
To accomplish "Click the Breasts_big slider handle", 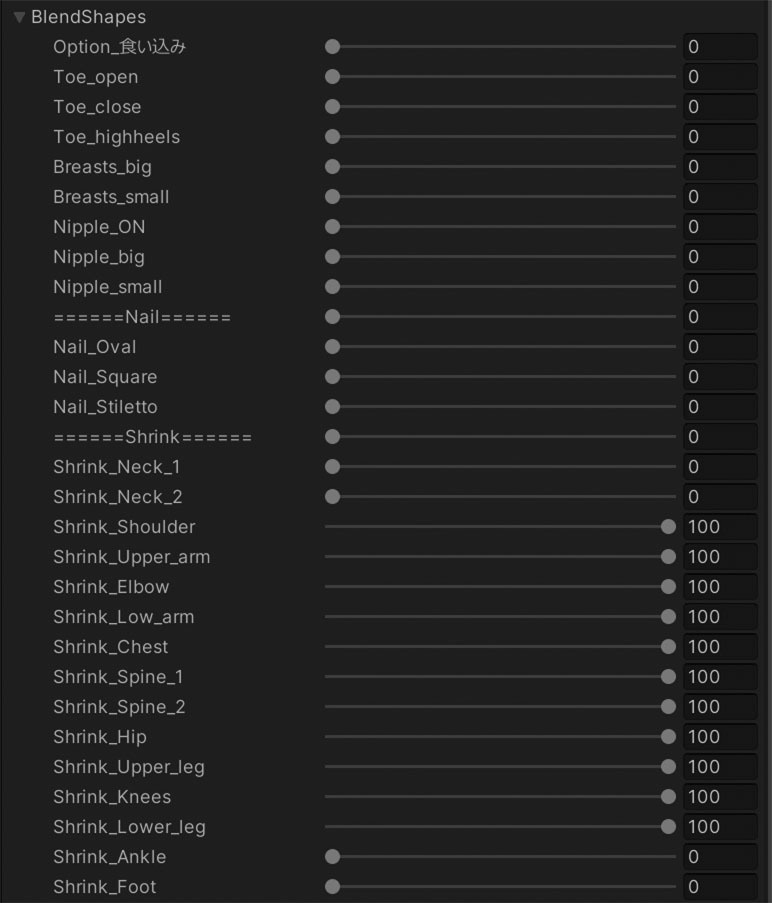I will pos(333,167).
